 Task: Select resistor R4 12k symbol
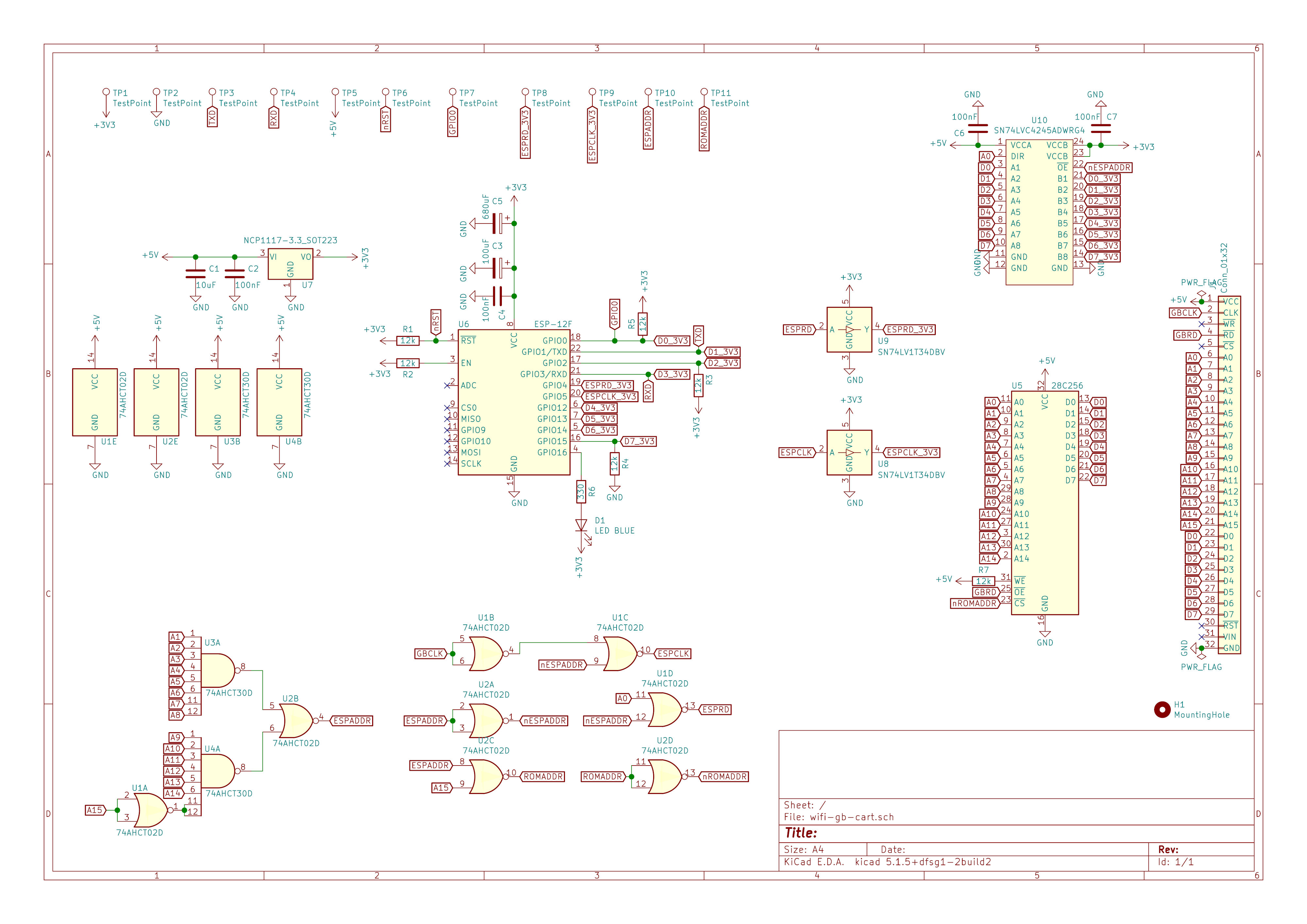point(615,464)
